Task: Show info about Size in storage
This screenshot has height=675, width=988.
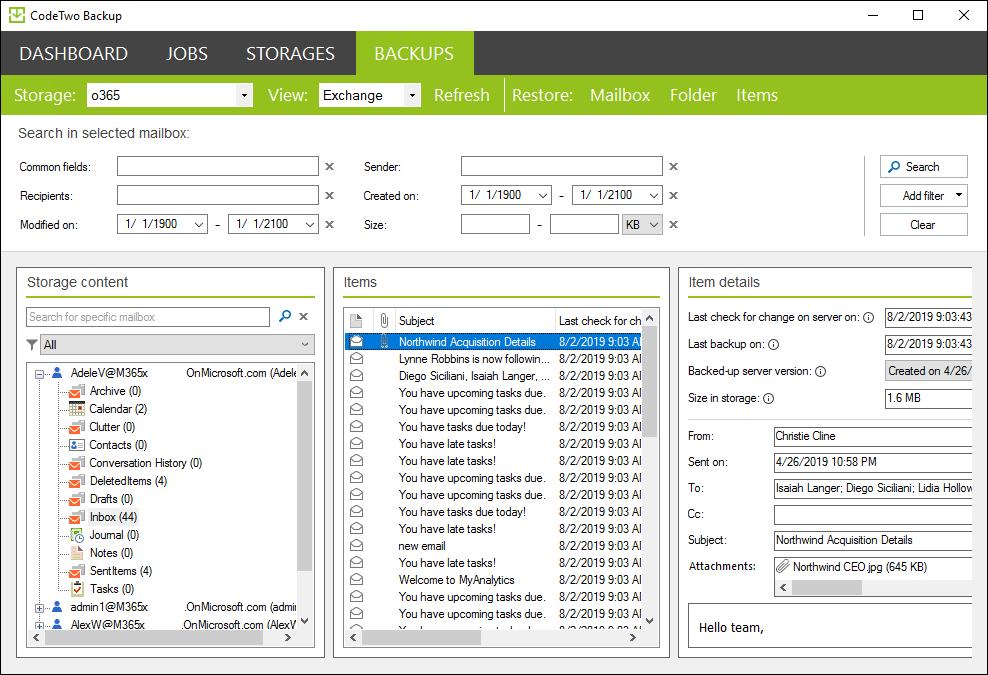Action: tap(769, 398)
